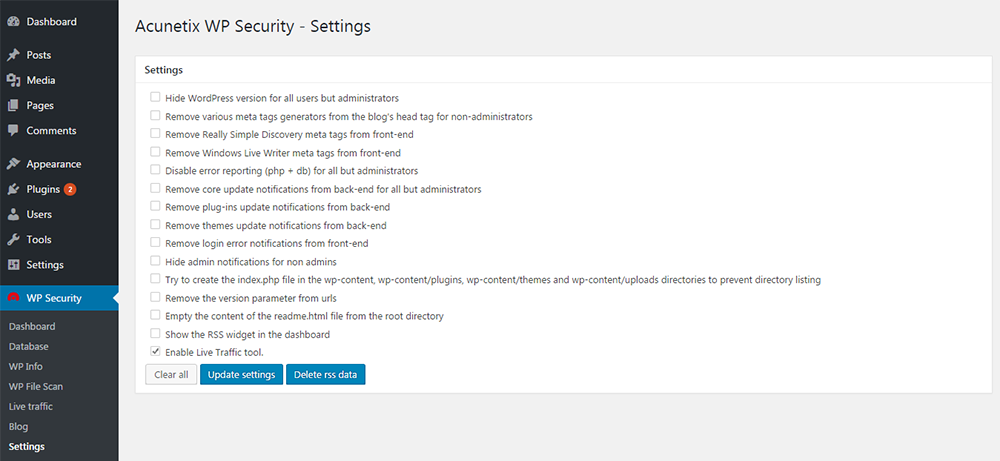Click the Posts pushpin icon

[13, 55]
